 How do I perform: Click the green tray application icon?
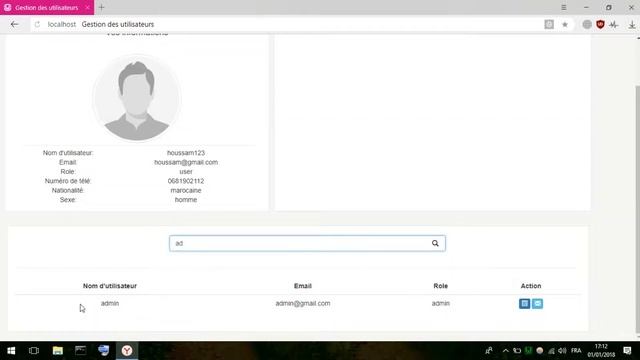(x=529, y=350)
